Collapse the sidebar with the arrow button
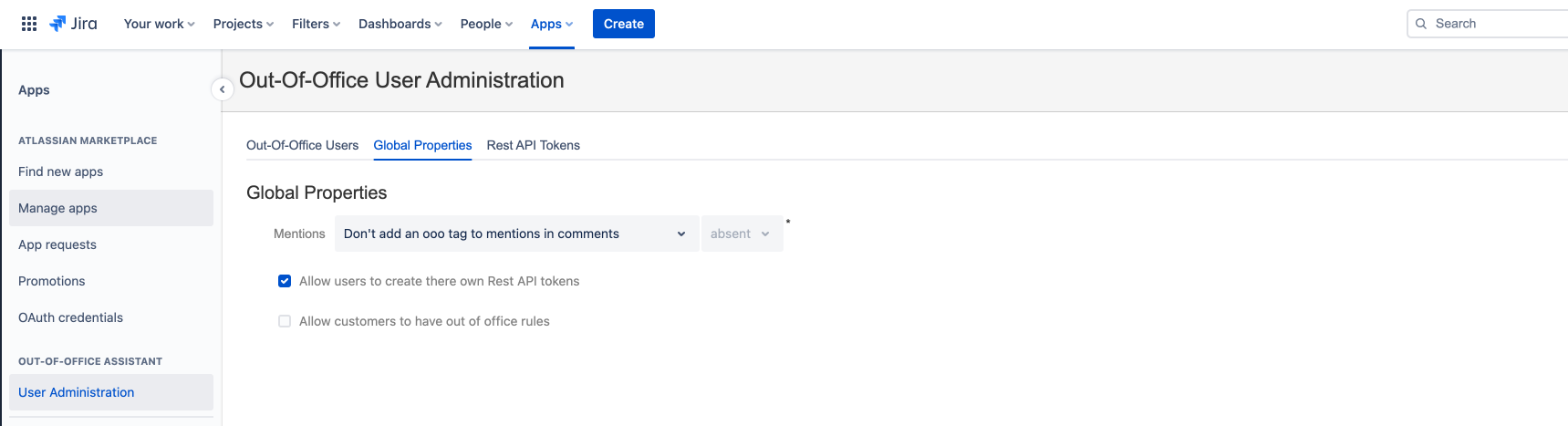The image size is (1568, 426). tap(222, 89)
